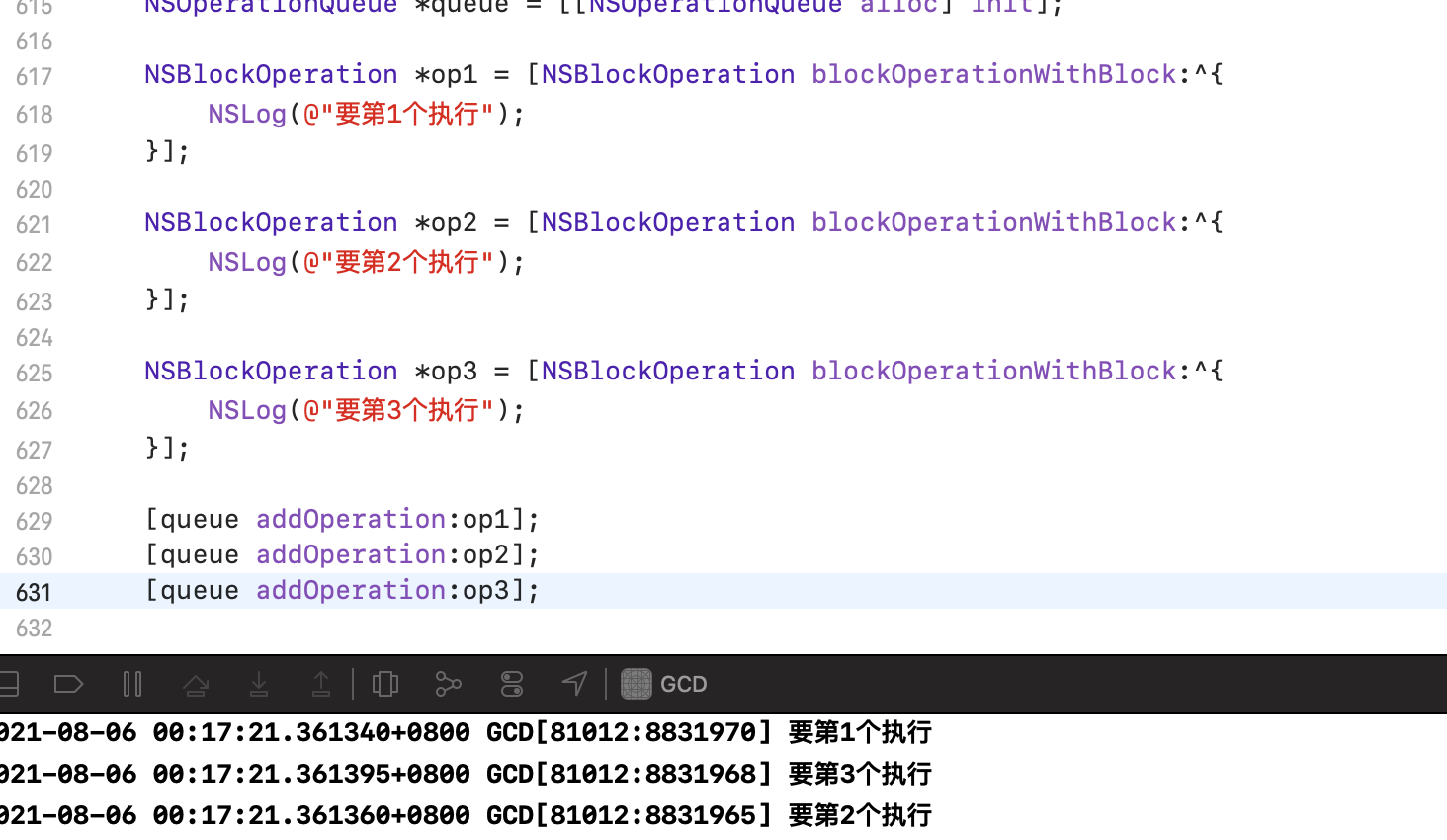Click line number 625 in gutter
The image size is (1447, 840).
point(34,373)
